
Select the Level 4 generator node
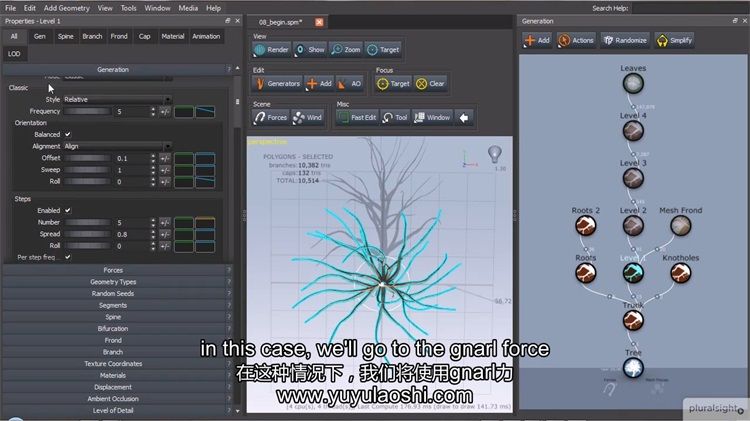pyautogui.click(x=633, y=131)
